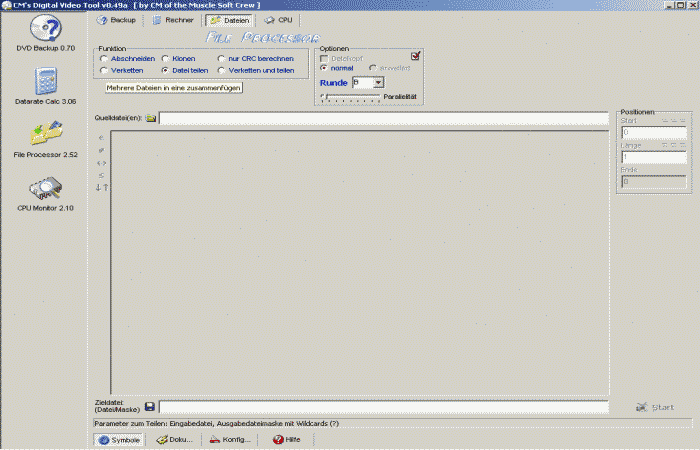Viewport: 700px width, 450px height.
Task: Select the Abschneiden function radio button
Action: click(103, 59)
